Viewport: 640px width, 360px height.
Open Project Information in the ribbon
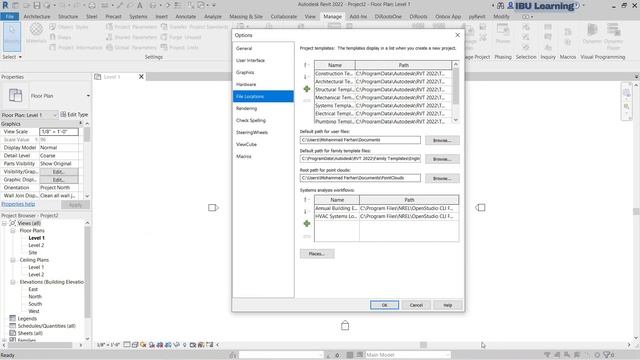[76, 47]
